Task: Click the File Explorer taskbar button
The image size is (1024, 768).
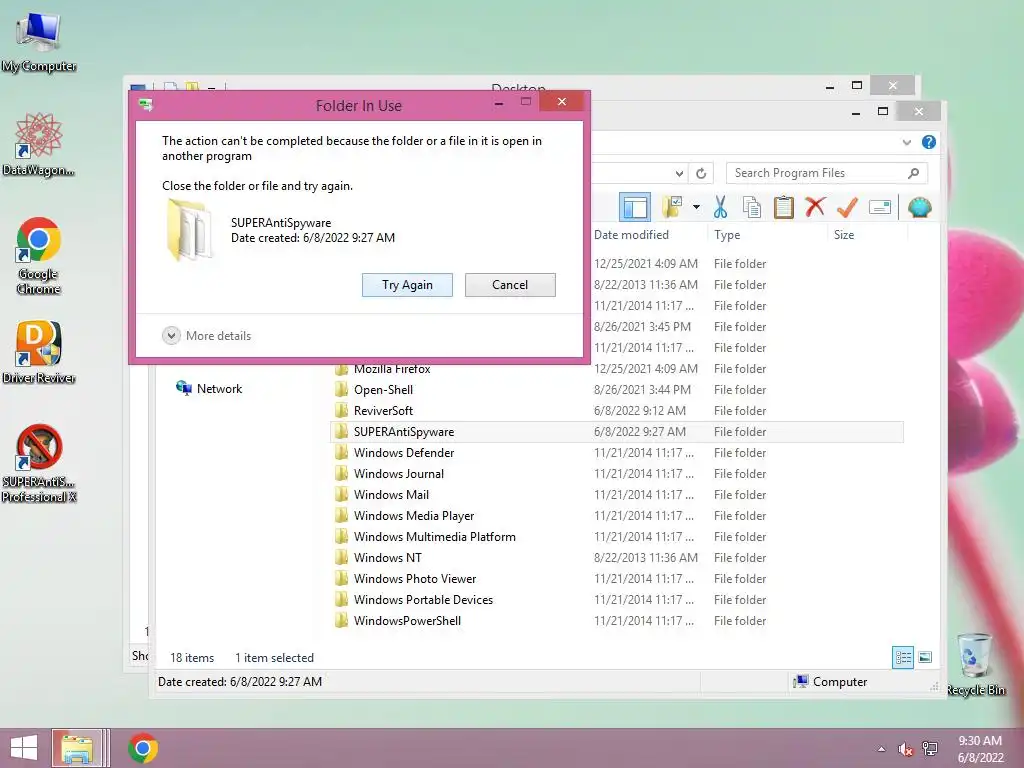Action: pos(80,748)
